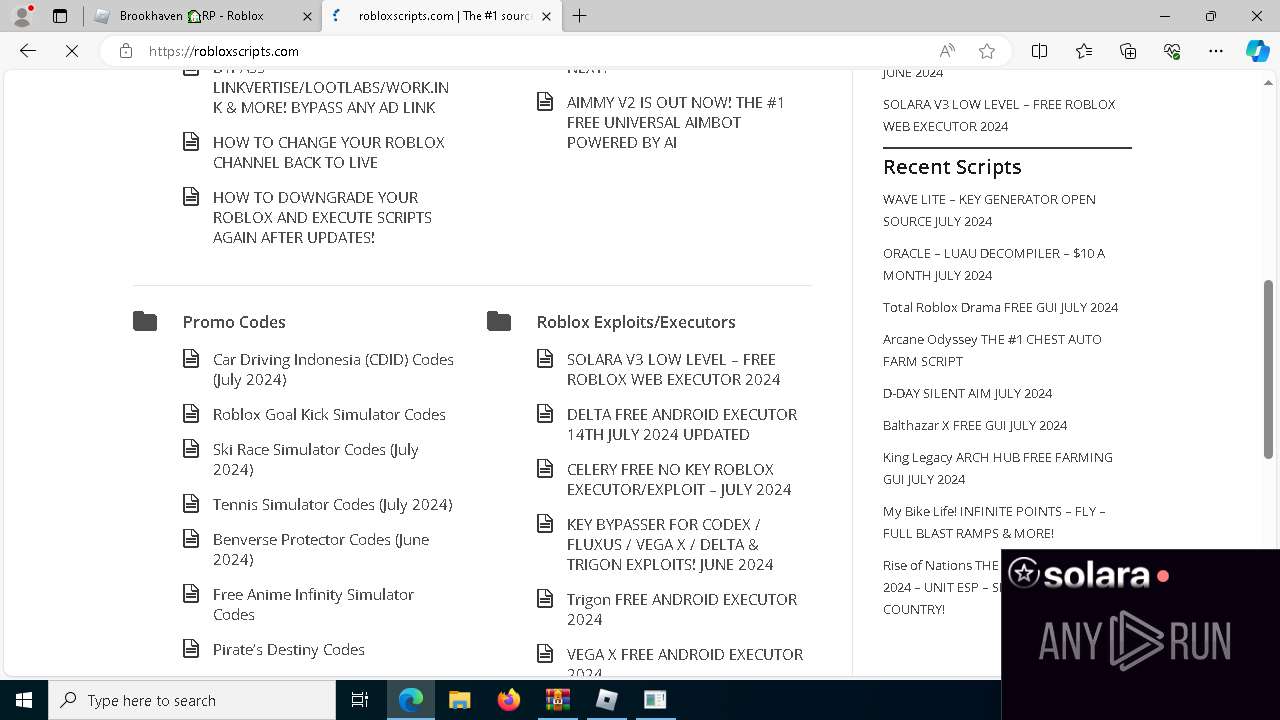Open Roblox app from taskbar
The height and width of the screenshot is (720, 1280).
tap(606, 700)
